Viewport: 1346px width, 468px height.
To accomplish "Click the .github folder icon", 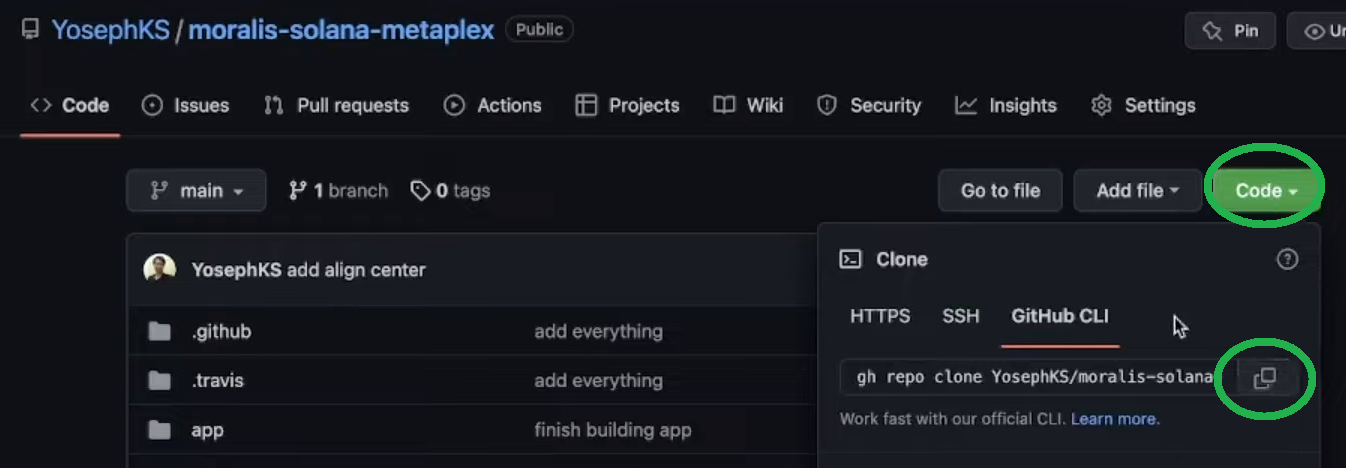I will 159,331.
